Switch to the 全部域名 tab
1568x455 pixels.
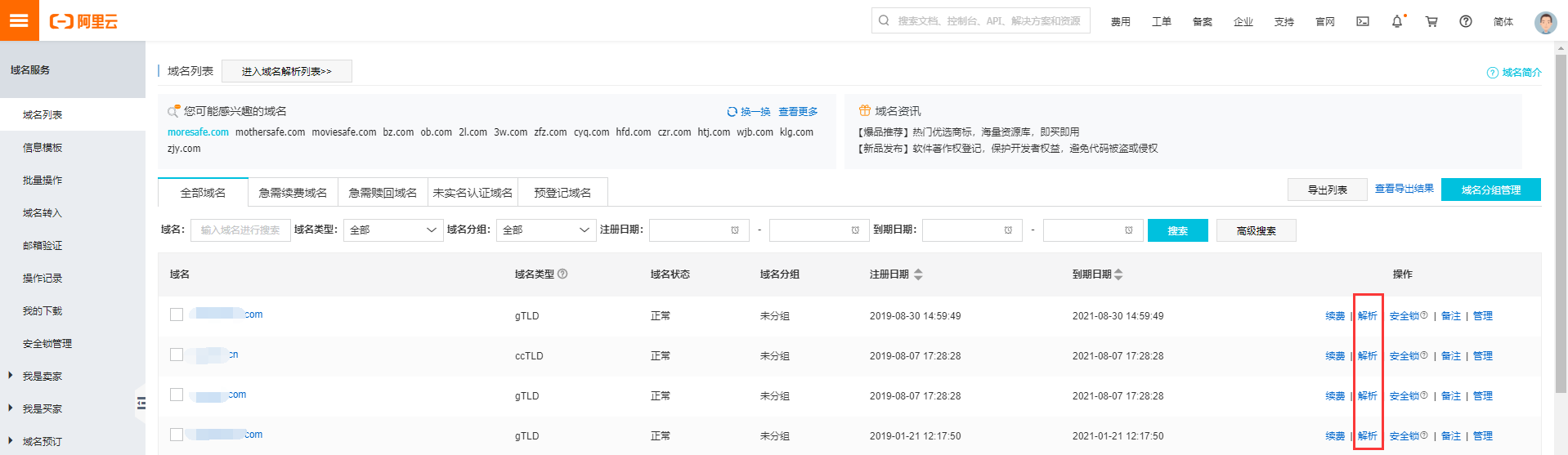[203, 193]
